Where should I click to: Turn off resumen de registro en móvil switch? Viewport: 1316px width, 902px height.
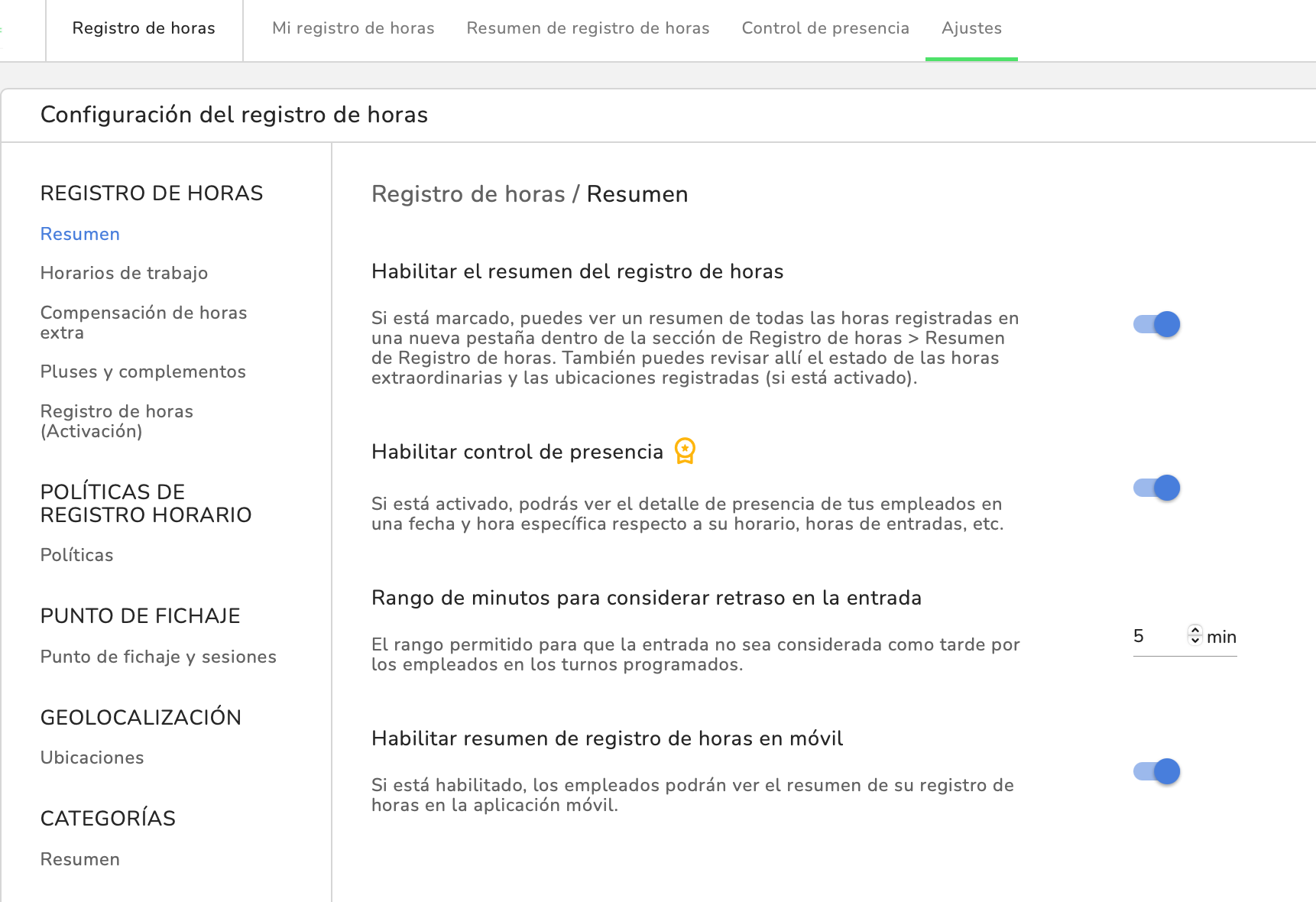[1156, 771]
